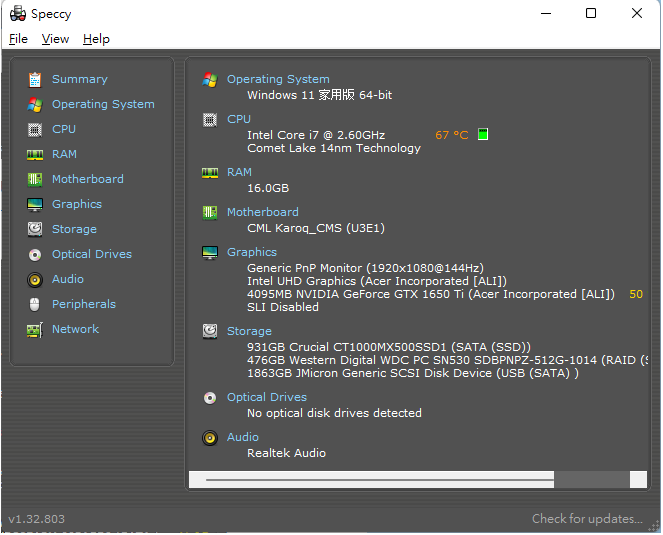Click the CPU heading link in summary
The image size is (663, 535).
click(238, 119)
